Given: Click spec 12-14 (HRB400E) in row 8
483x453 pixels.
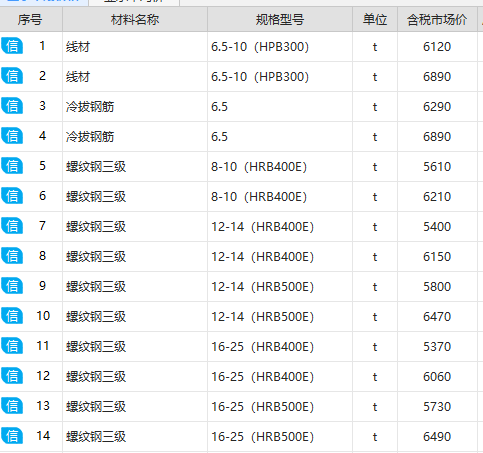Looking at the screenshot, I should click(263, 257).
